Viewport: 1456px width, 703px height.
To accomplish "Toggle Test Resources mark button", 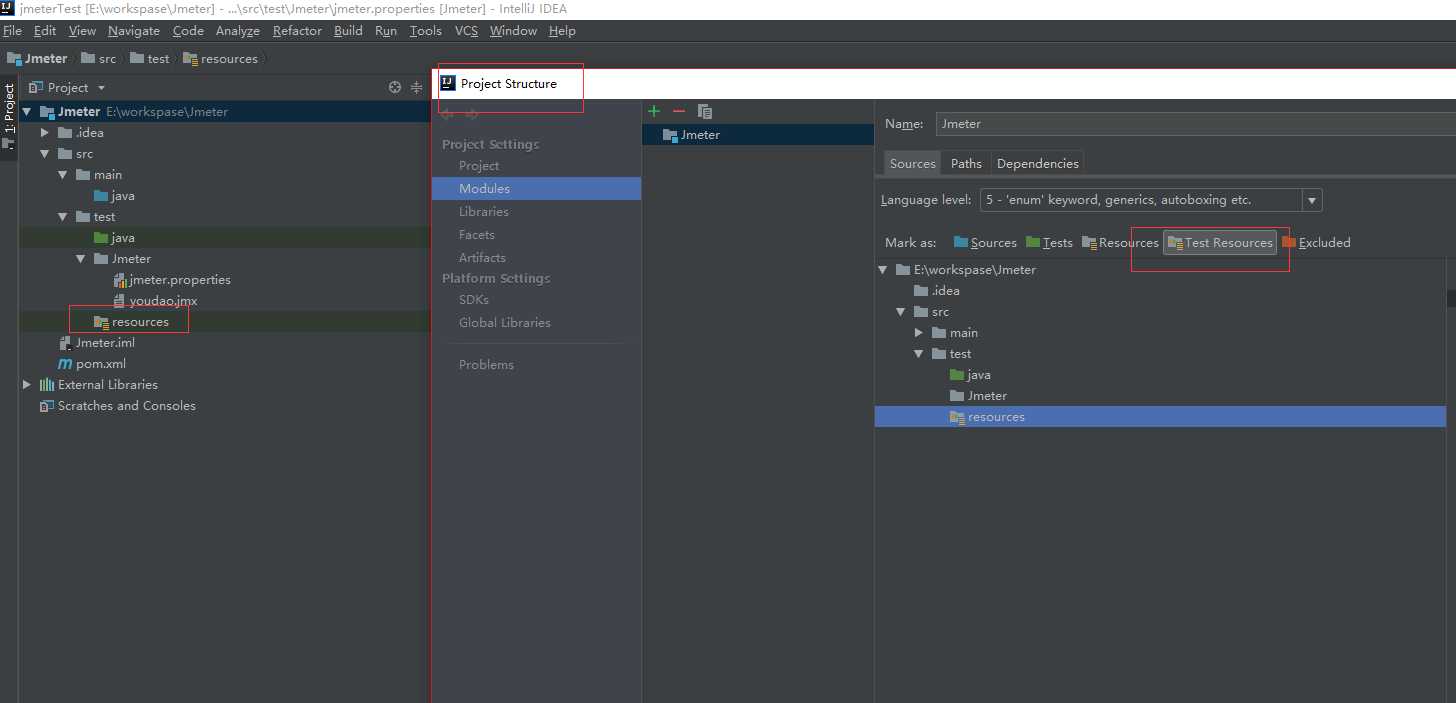I will pos(1220,242).
